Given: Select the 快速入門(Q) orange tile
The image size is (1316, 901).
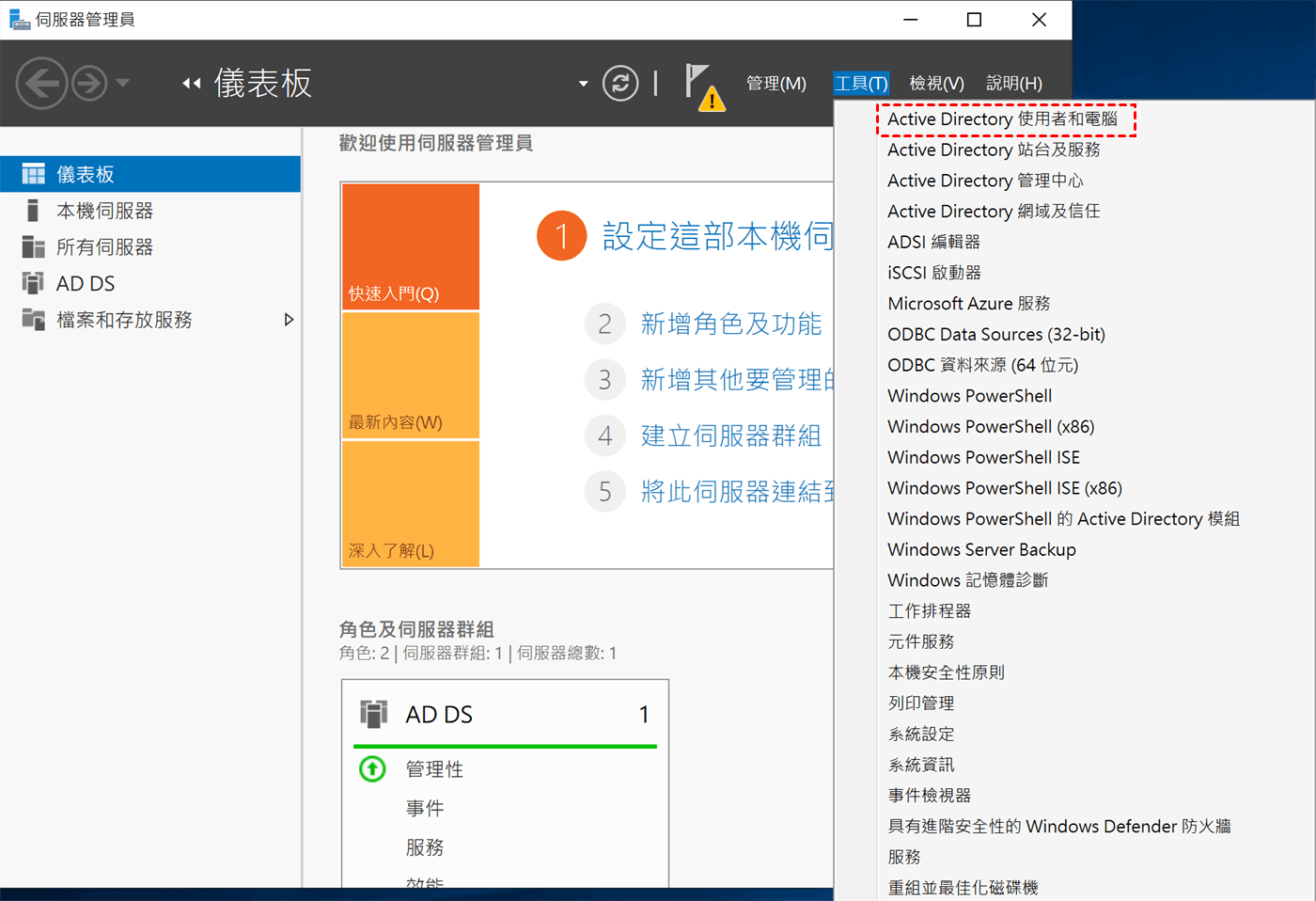Looking at the screenshot, I should 411,246.
